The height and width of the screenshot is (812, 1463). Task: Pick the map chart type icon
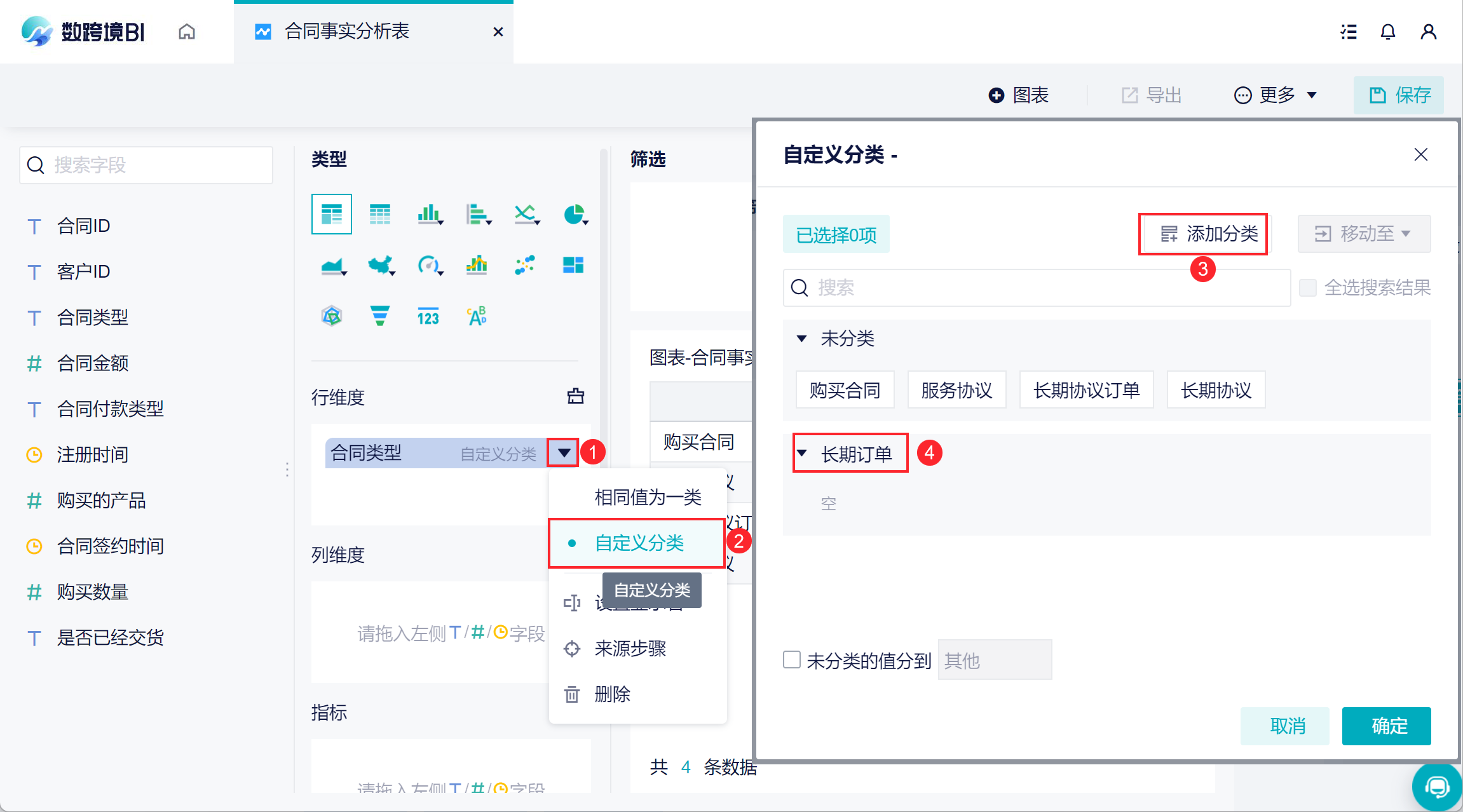click(x=380, y=265)
